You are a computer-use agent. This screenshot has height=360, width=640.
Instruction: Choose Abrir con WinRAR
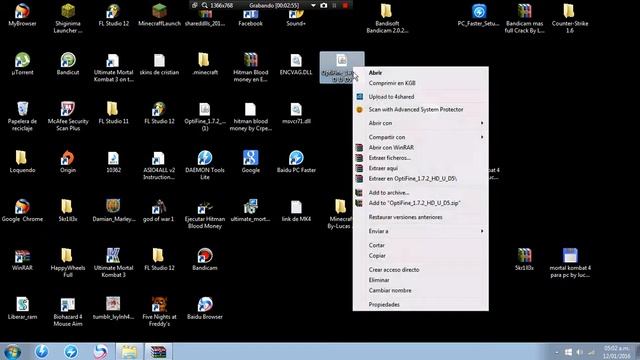[420, 147]
